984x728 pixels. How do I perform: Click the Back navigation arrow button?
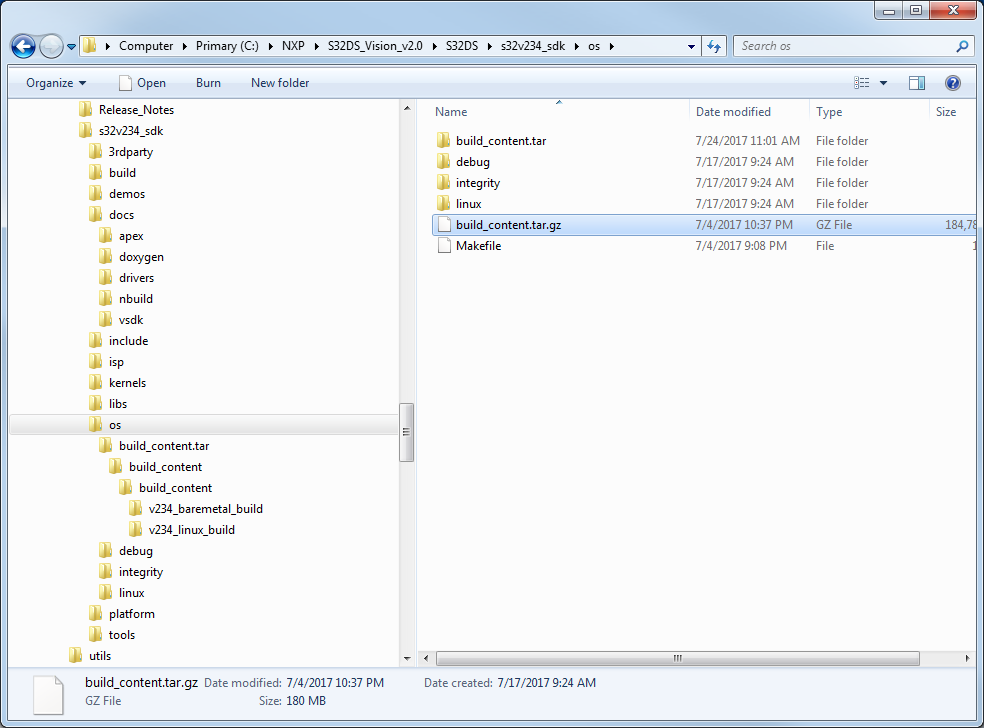click(x=23, y=46)
